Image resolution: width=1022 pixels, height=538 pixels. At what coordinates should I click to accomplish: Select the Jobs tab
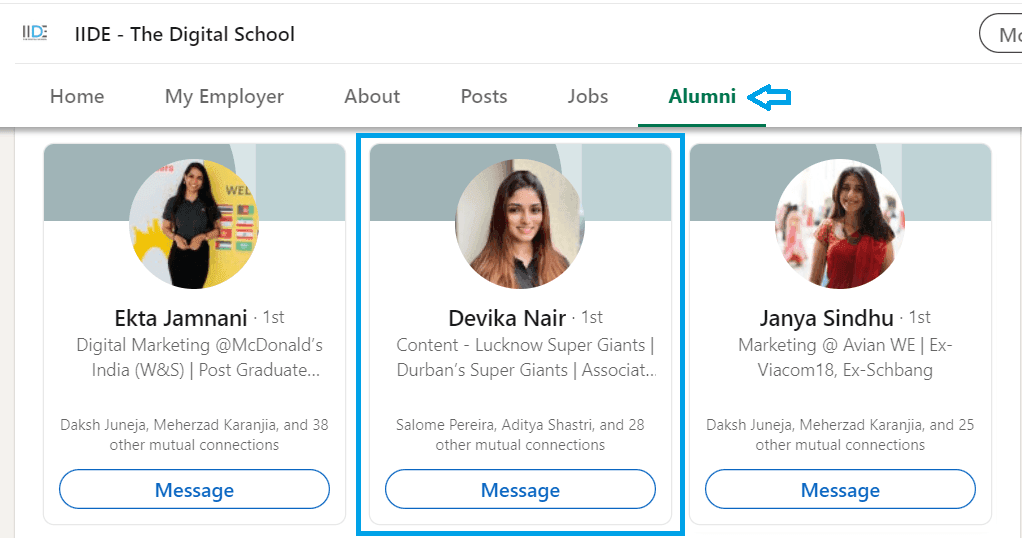pos(588,96)
